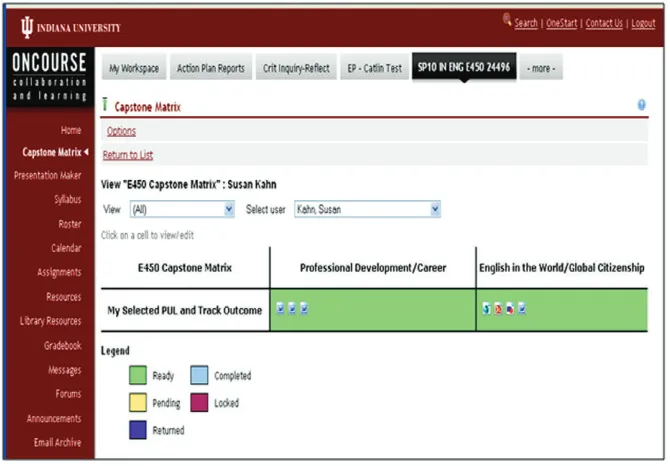670x466 pixels.
Task: Open the - more - sites dropdown tab
Action: pyautogui.click(x=541, y=68)
